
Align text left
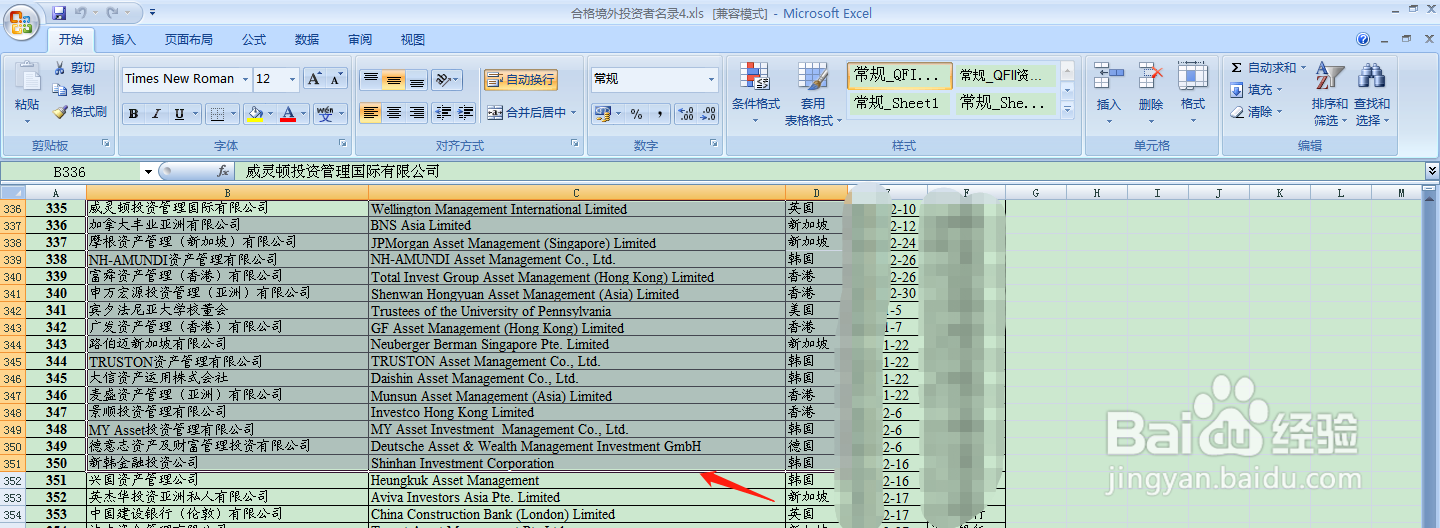(370, 113)
